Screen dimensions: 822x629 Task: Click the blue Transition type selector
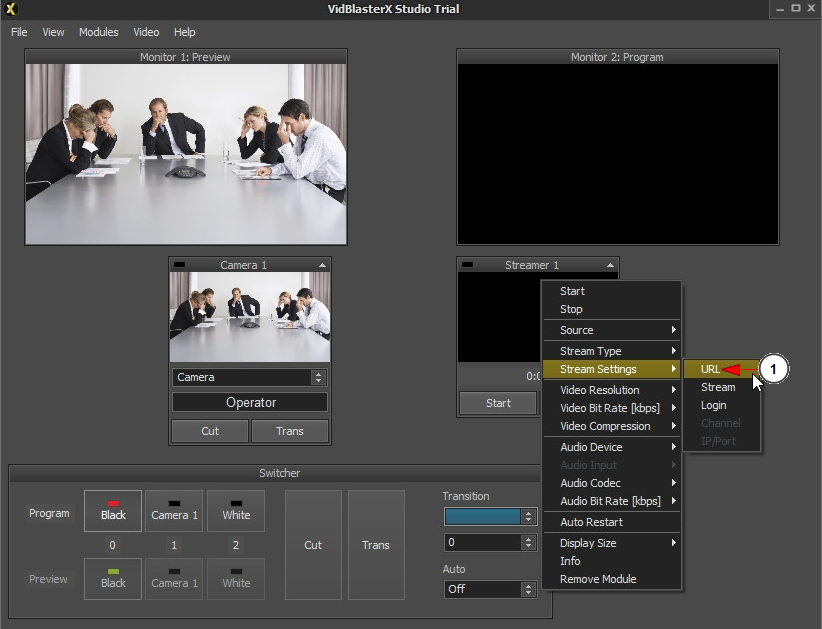click(482, 516)
